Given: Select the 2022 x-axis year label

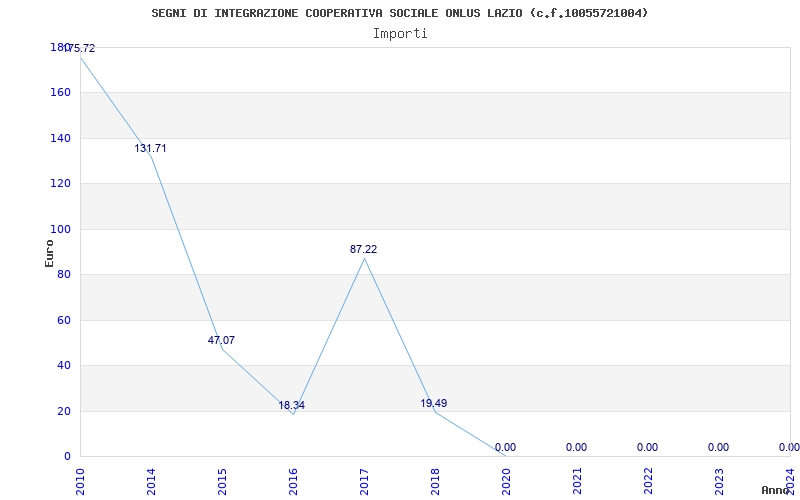Looking at the screenshot, I should coord(648,482).
